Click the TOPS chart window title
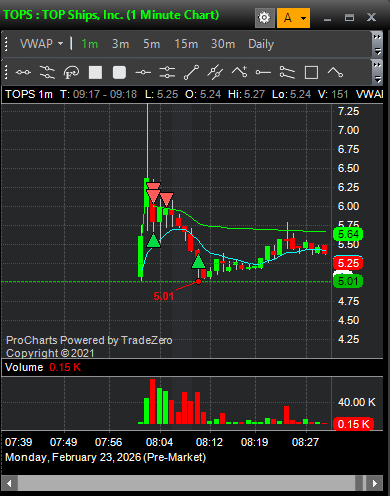This screenshot has height=496, width=390. pos(111,15)
